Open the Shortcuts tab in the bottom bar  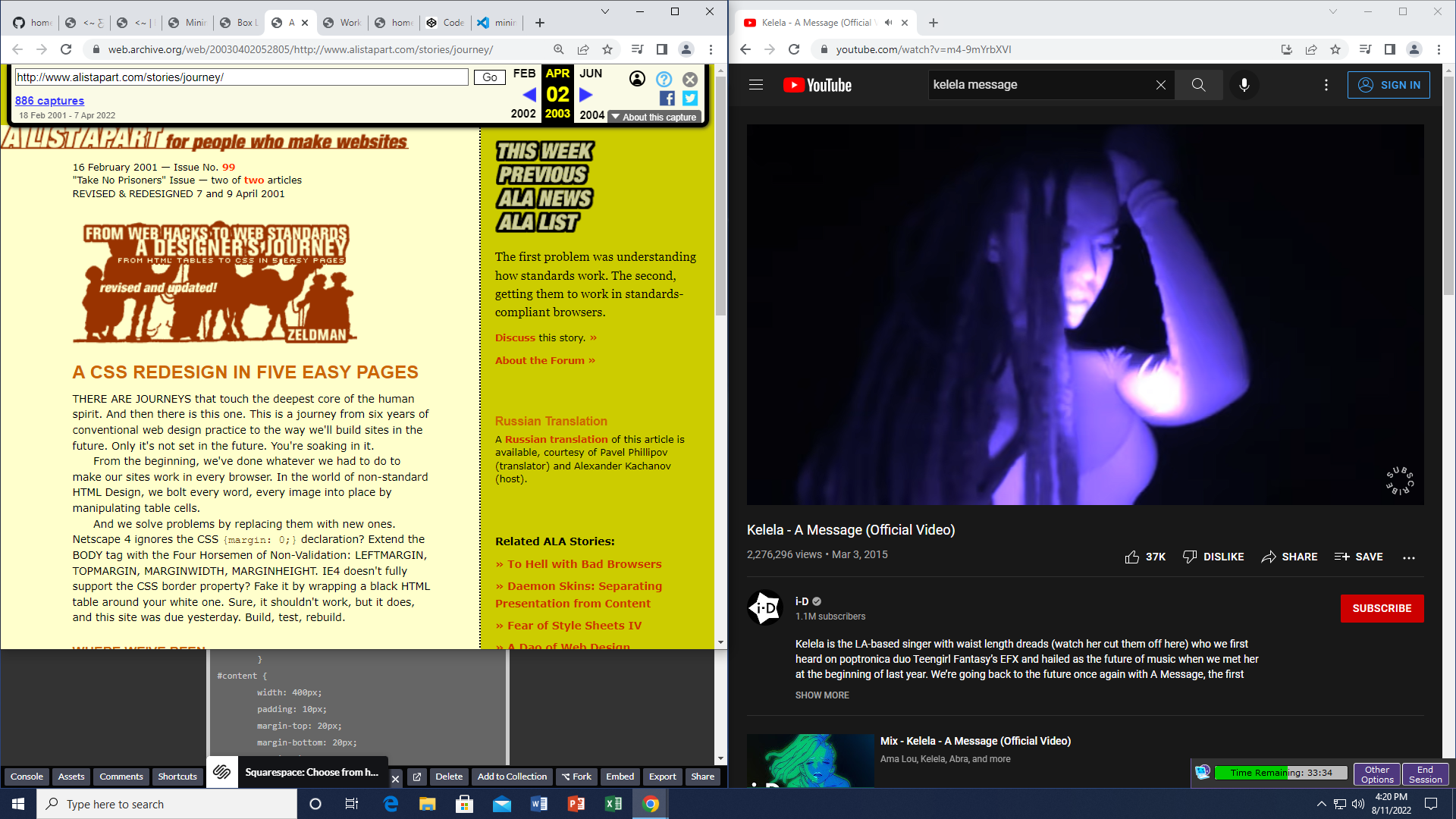pyautogui.click(x=177, y=777)
